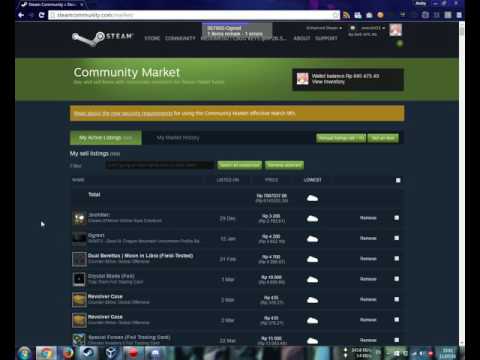Viewport: 480px width, 360px height.
Task: Switch to My Active Listings tab
Action: coord(106,138)
